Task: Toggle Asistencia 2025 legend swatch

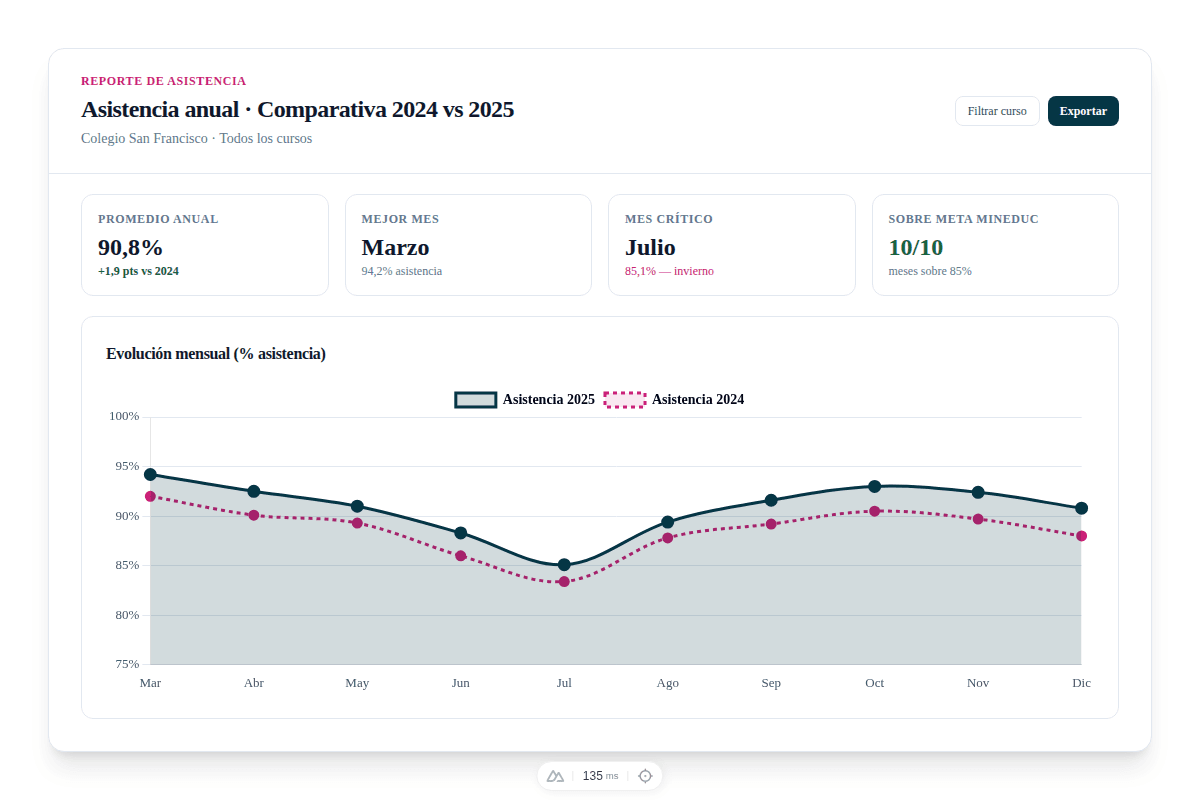Action: [x=476, y=399]
